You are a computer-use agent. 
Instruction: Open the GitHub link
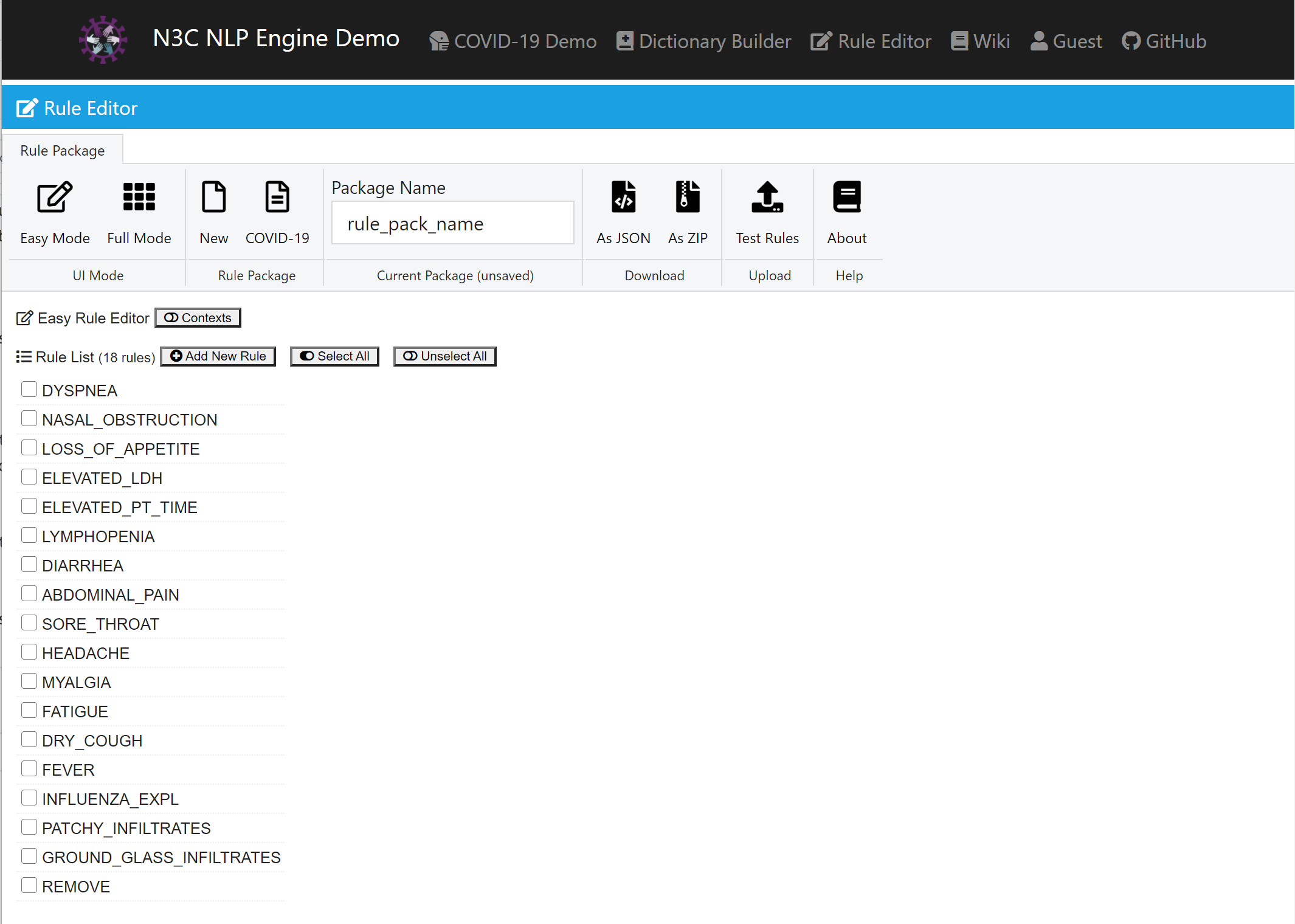tap(1164, 41)
